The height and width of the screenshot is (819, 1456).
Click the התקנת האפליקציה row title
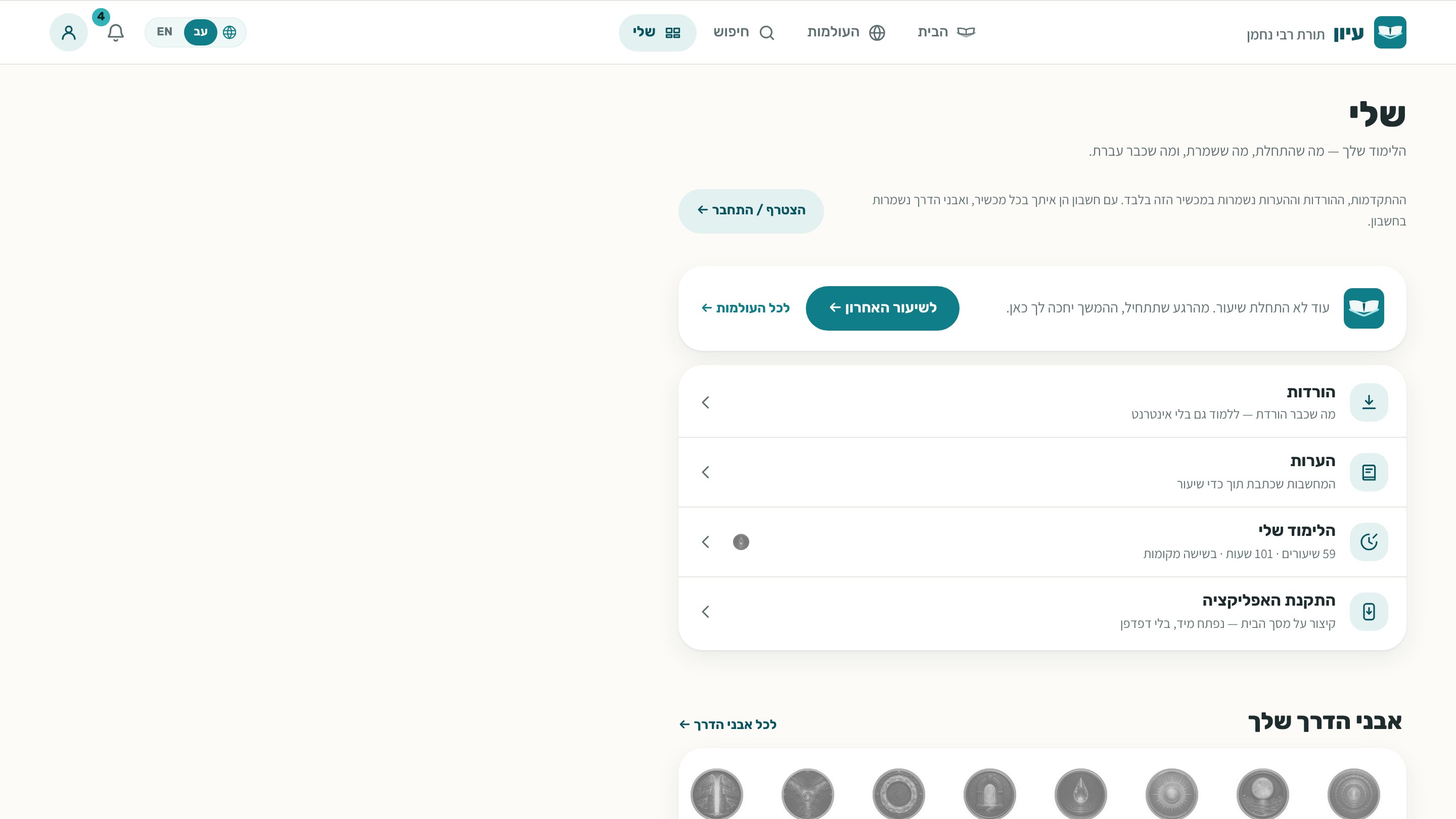tap(1268, 600)
